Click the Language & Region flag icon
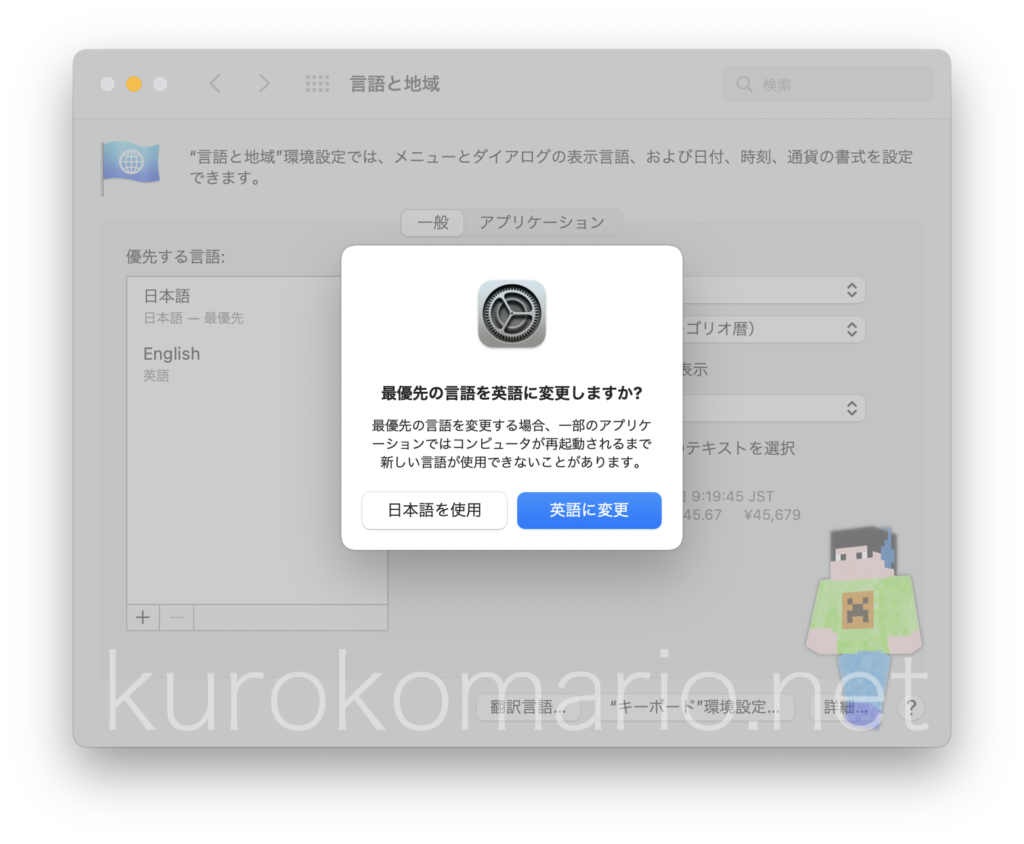 130,167
